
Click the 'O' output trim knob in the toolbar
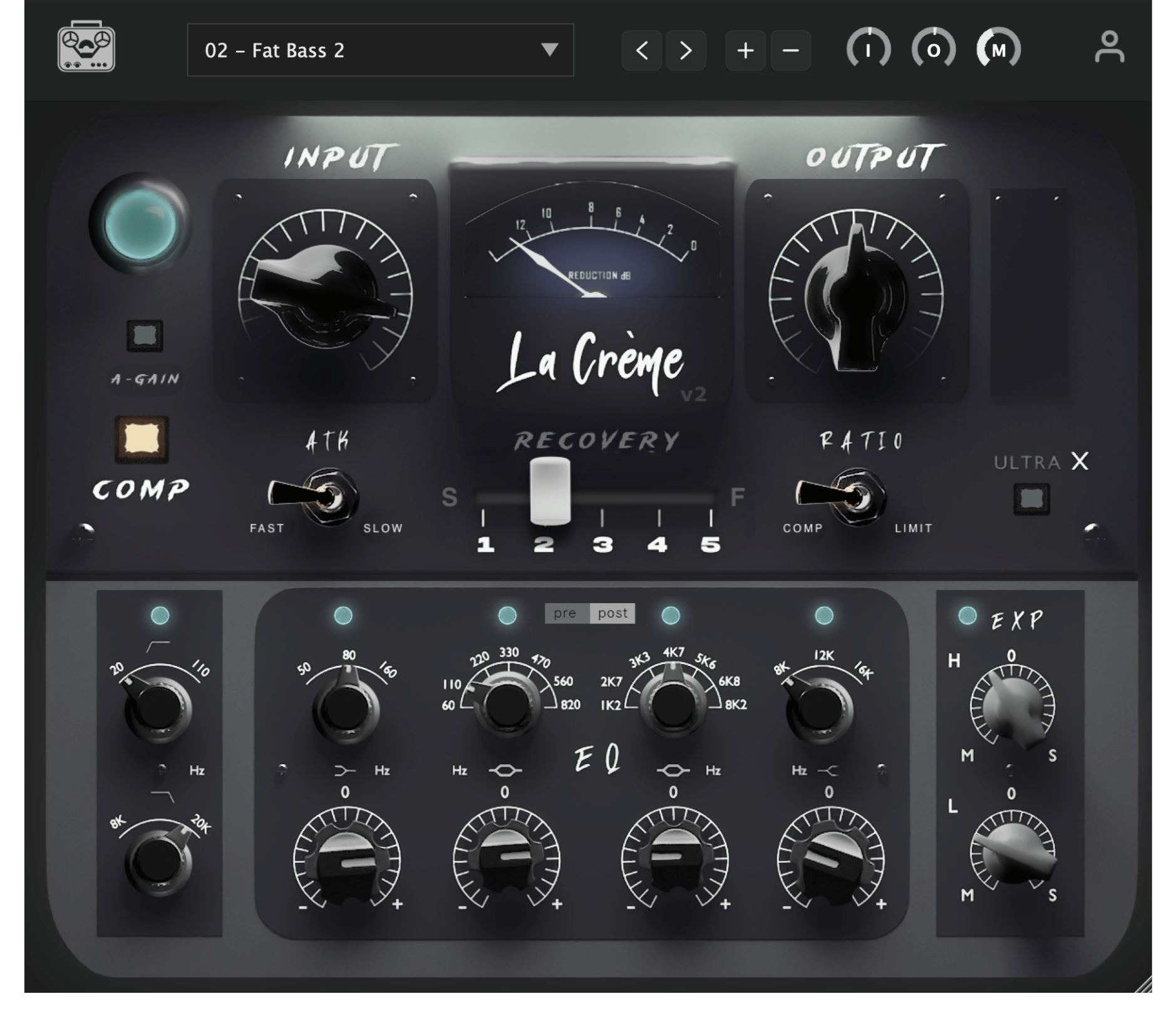click(x=933, y=49)
